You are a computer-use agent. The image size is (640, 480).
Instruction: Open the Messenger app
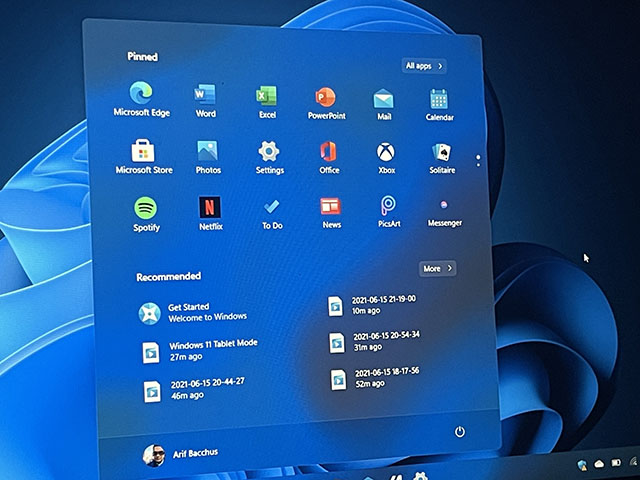coord(444,213)
